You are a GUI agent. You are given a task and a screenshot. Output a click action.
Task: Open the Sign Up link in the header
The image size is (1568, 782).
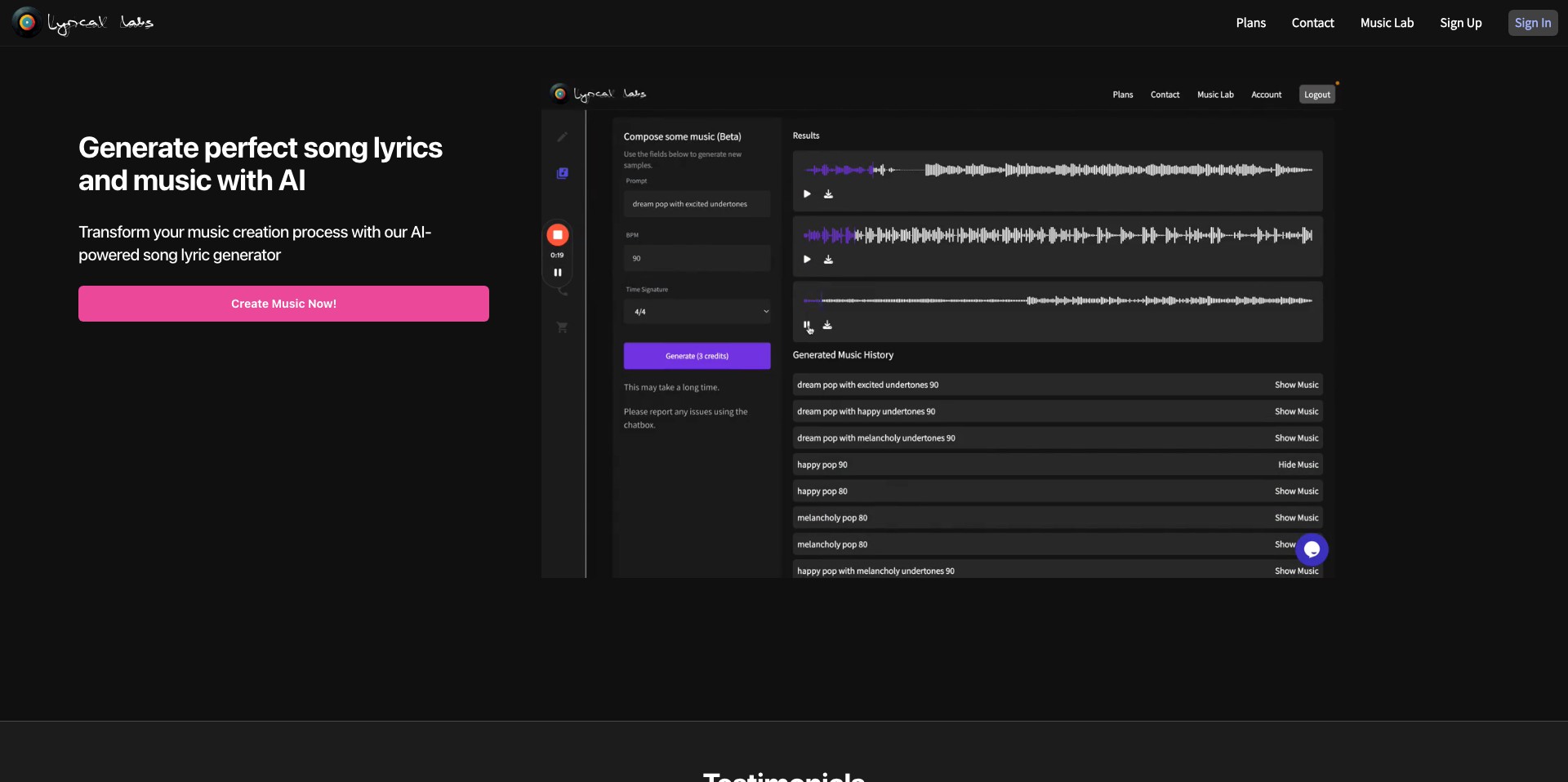click(x=1460, y=23)
